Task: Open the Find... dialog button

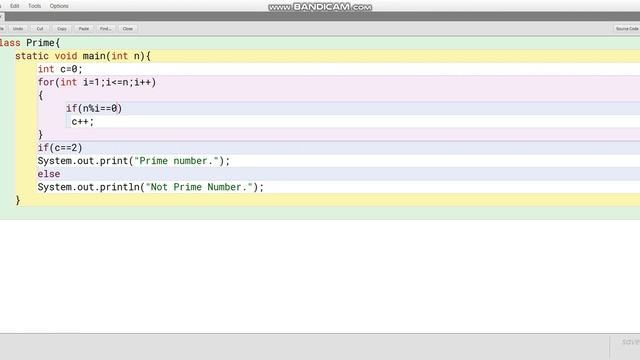Action: coord(106,29)
